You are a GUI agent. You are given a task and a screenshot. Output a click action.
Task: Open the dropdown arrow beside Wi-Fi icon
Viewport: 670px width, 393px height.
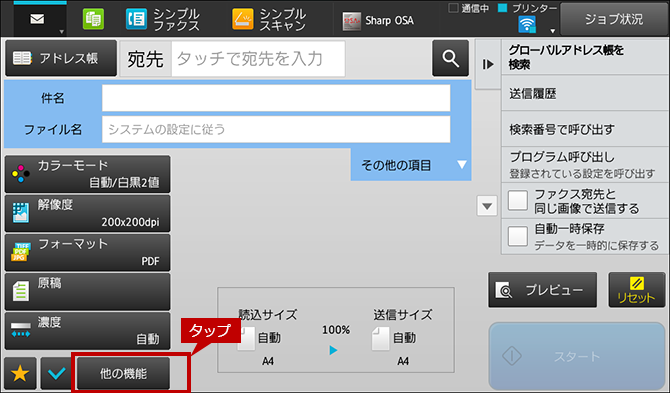coord(552,31)
